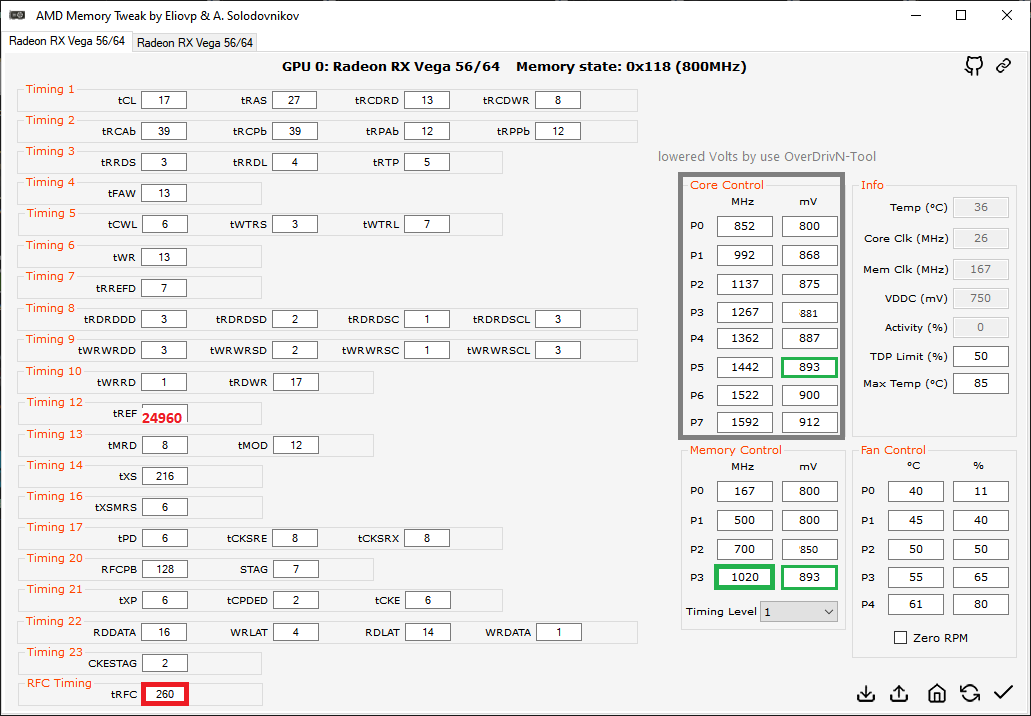This screenshot has width=1031, height=716.
Task: Click the RFCPB input field
Action: [164, 569]
